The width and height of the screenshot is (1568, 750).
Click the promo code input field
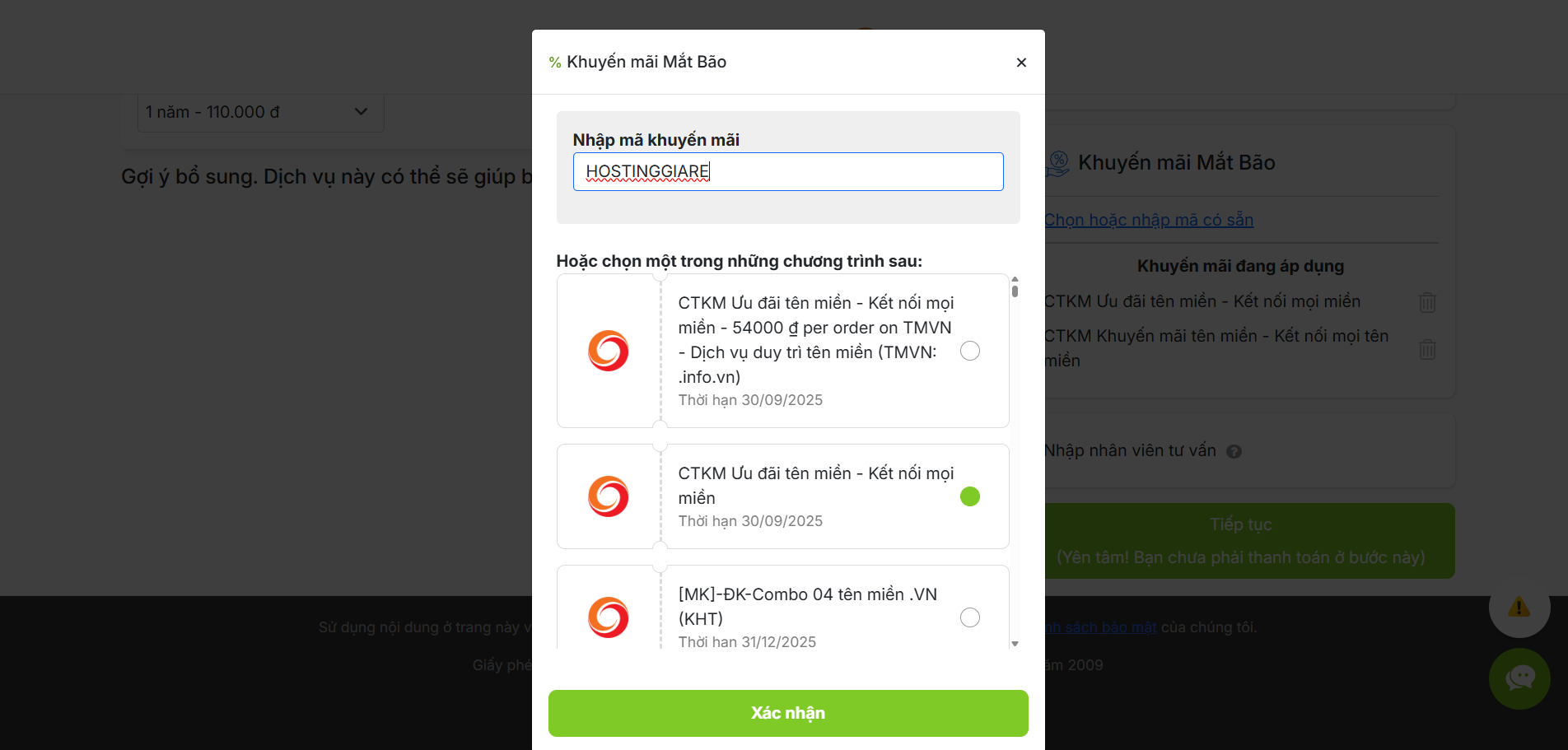pyautogui.click(x=788, y=171)
